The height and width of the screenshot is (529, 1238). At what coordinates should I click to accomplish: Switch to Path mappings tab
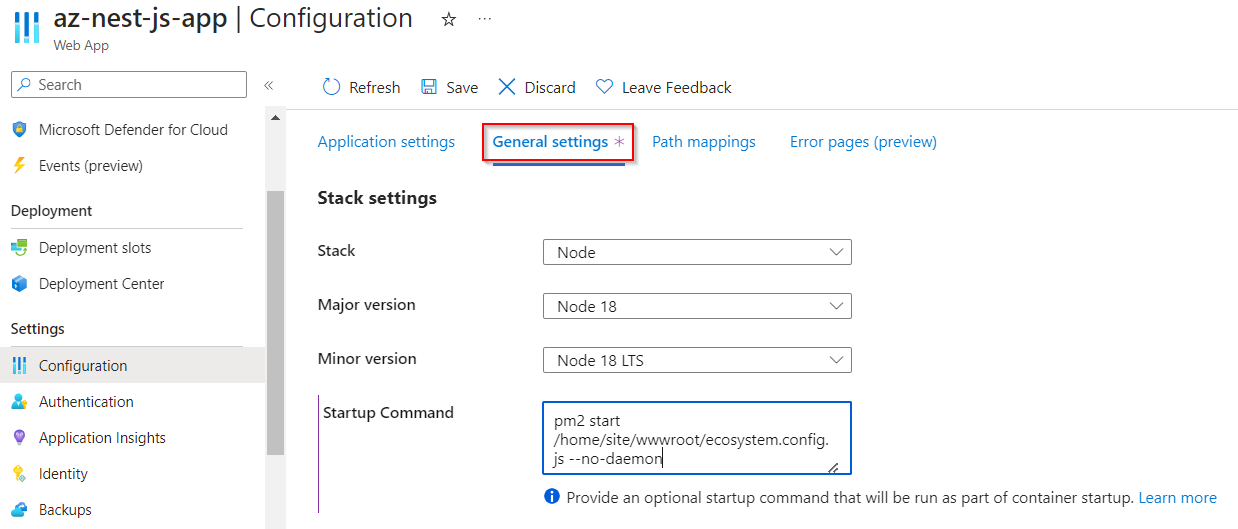pyautogui.click(x=704, y=142)
